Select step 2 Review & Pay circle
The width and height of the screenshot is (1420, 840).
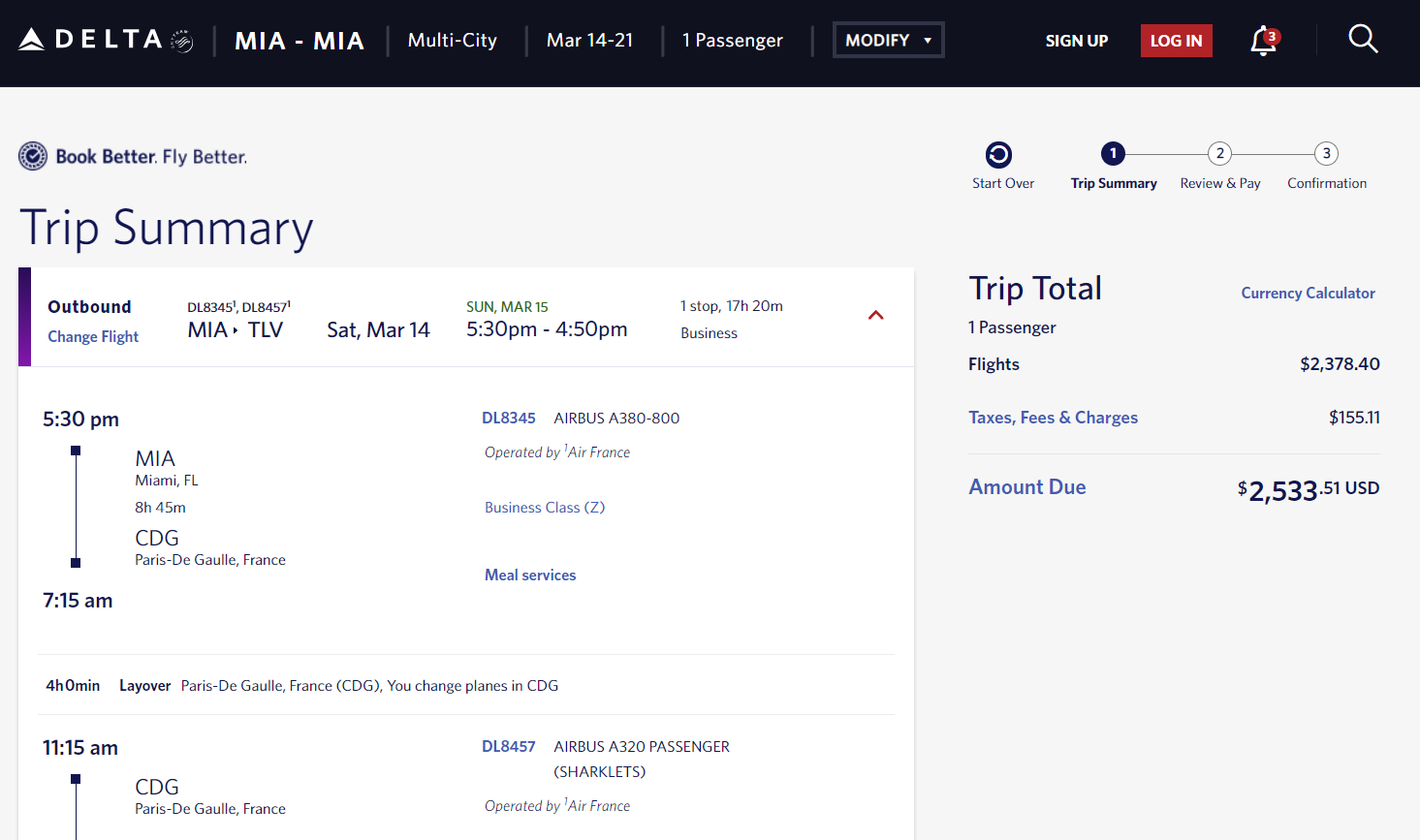(1219, 154)
